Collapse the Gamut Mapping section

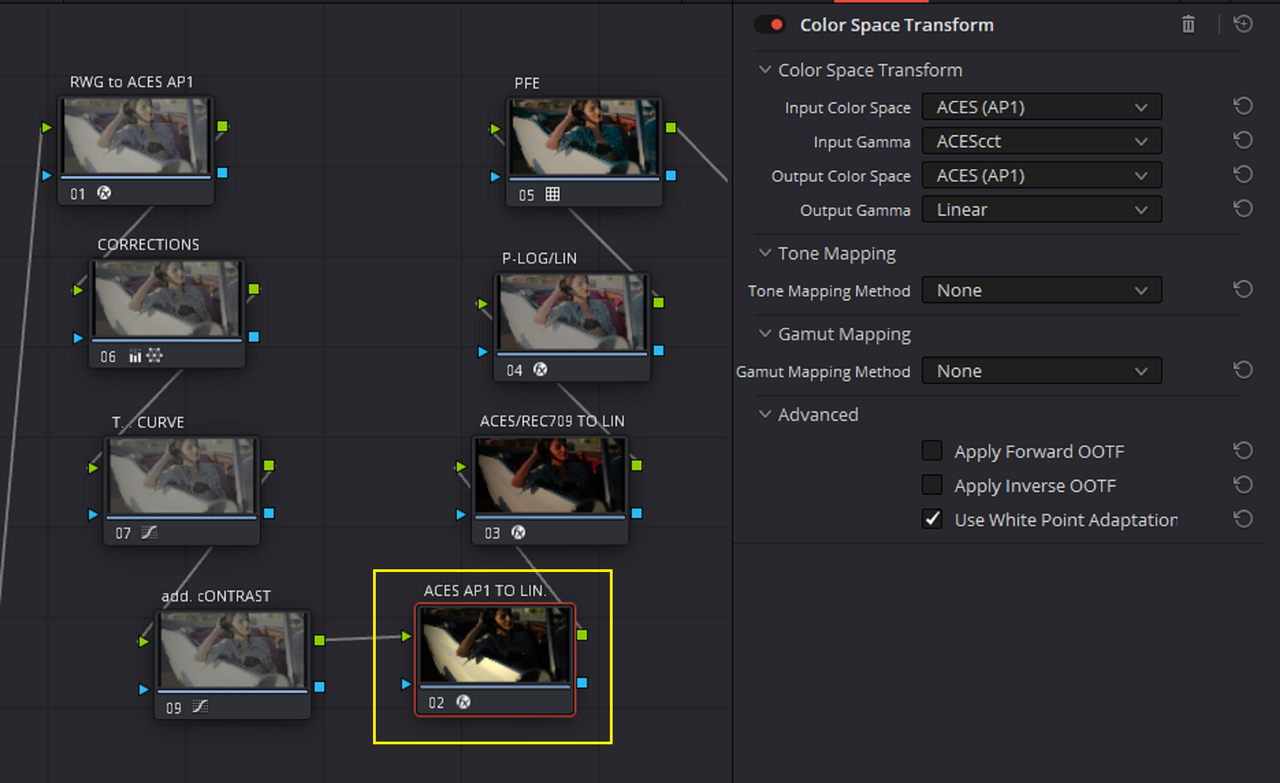765,334
